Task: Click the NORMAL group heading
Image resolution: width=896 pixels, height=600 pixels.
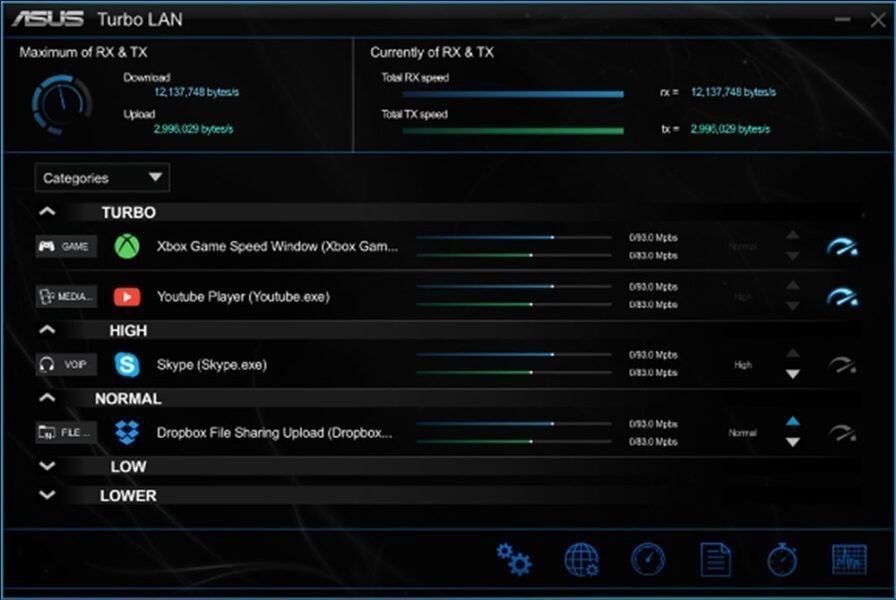Action: point(128,398)
